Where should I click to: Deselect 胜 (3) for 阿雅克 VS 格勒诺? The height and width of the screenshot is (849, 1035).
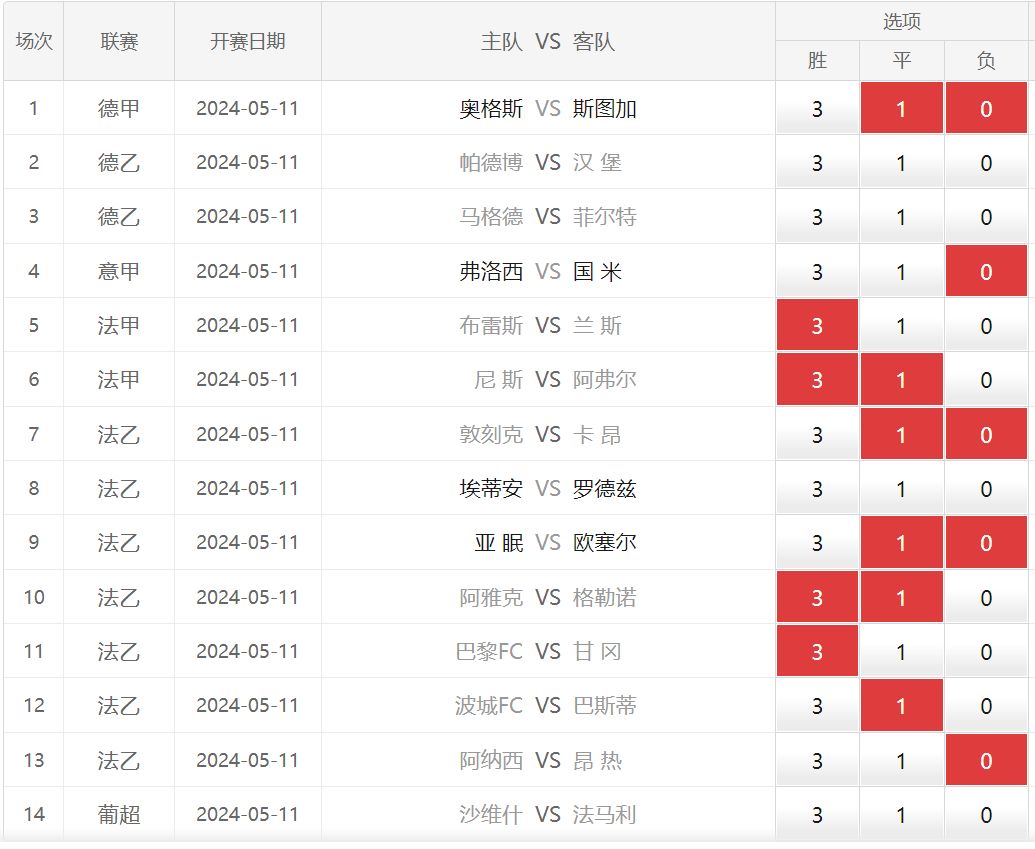[x=817, y=598]
